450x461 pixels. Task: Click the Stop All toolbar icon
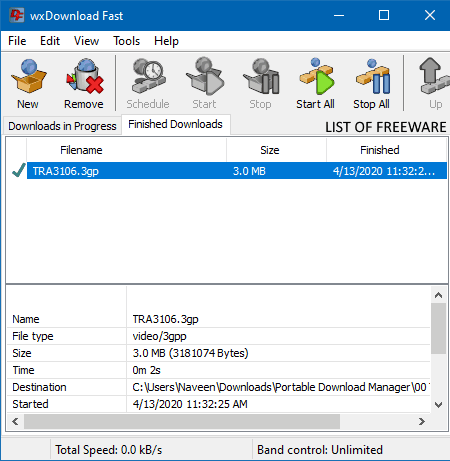pos(372,76)
